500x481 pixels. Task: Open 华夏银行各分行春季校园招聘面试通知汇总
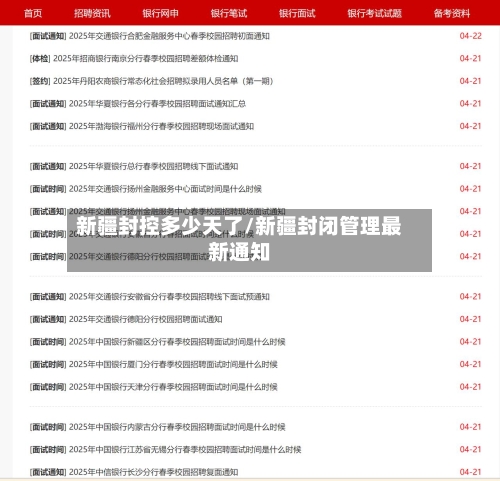point(157,104)
